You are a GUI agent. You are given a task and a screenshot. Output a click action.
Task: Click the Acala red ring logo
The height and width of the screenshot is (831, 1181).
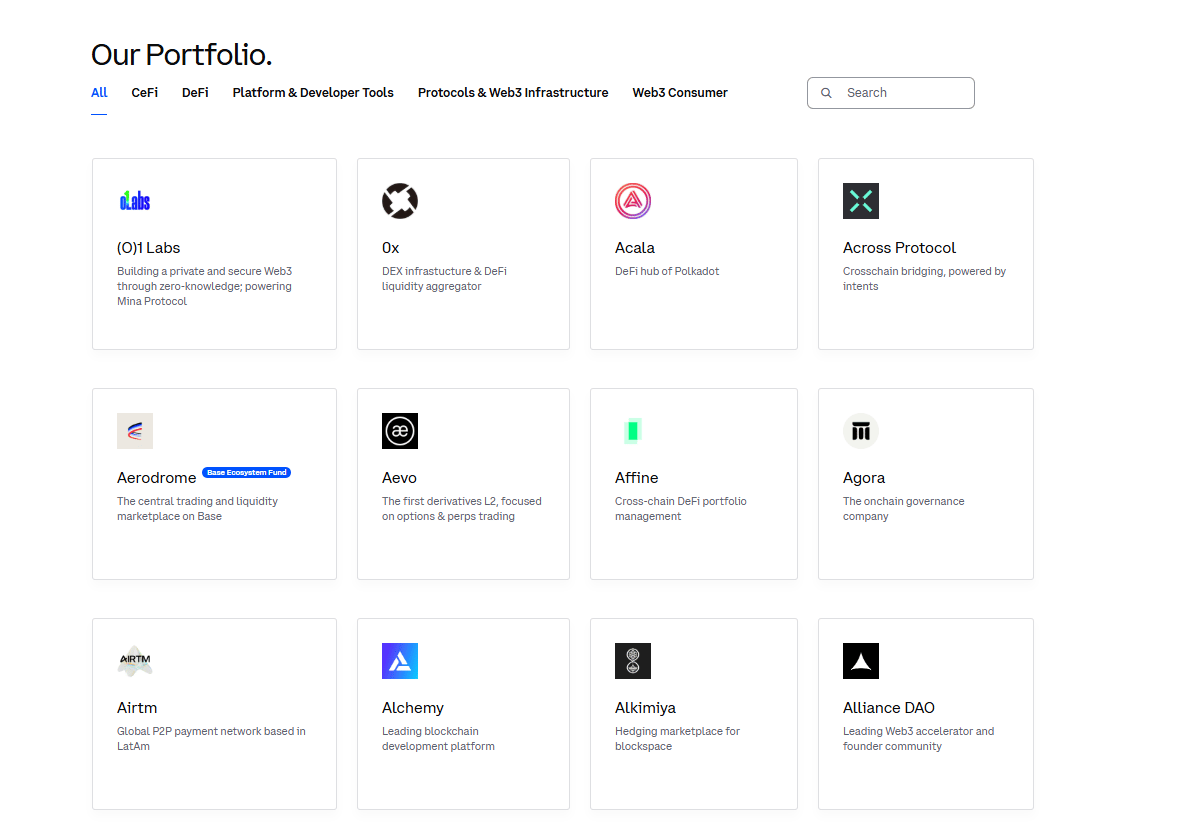pos(633,201)
